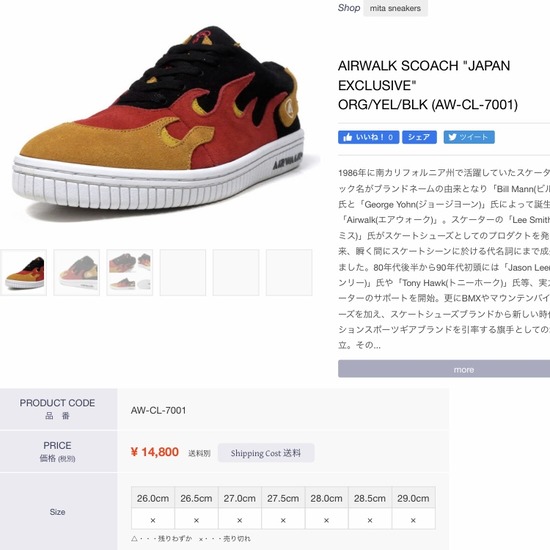Select the third multi-angle shoe thumbnail
Viewport: 550px width, 550px height.
(x=130, y=273)
